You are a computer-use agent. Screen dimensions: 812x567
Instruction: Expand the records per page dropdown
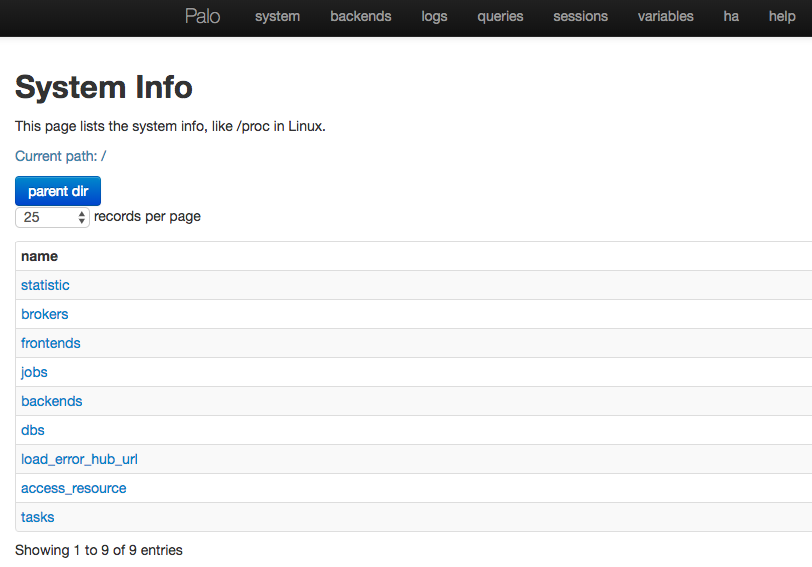coord(52,217)
